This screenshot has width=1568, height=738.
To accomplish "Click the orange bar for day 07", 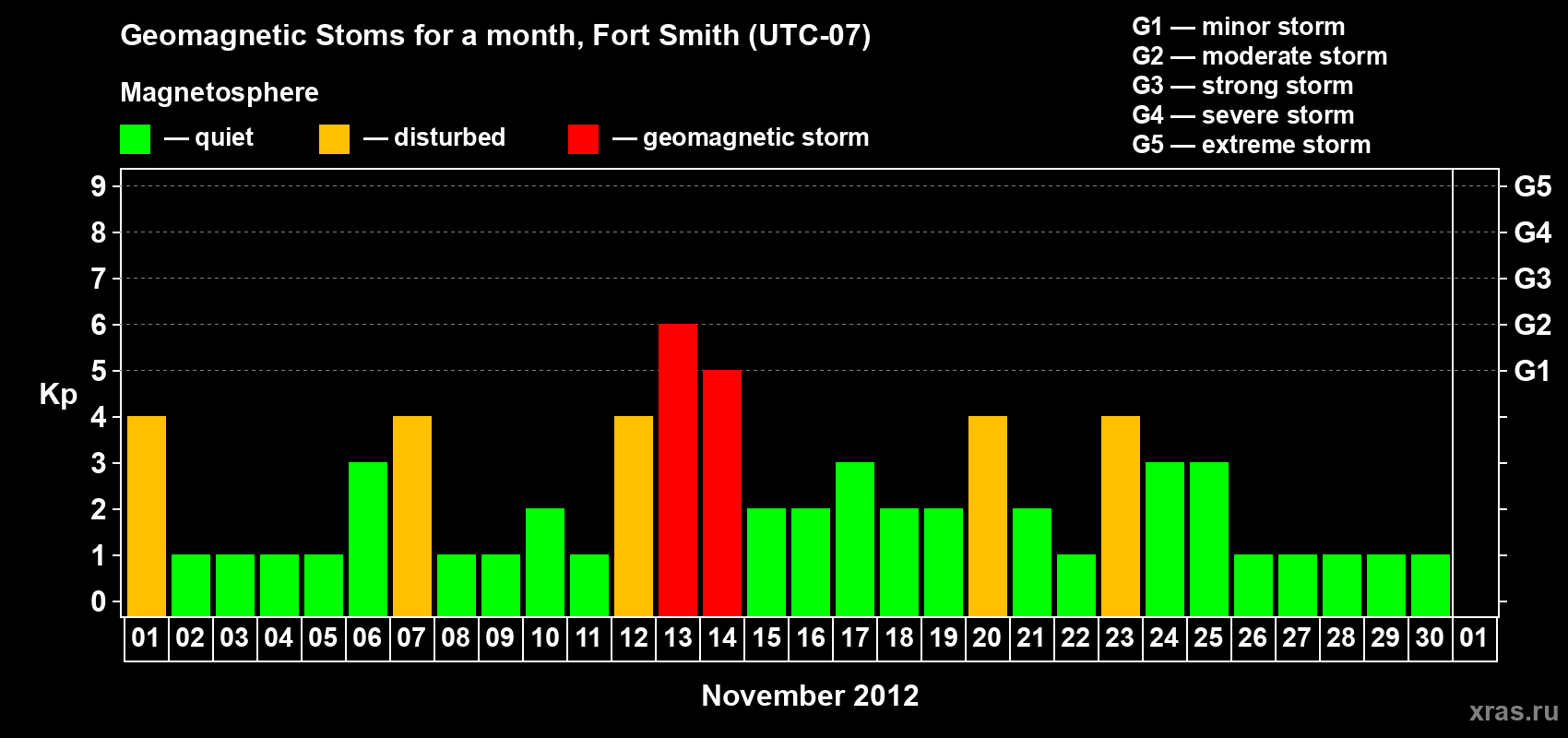I will pyautogui.click(x=412, y=516).
